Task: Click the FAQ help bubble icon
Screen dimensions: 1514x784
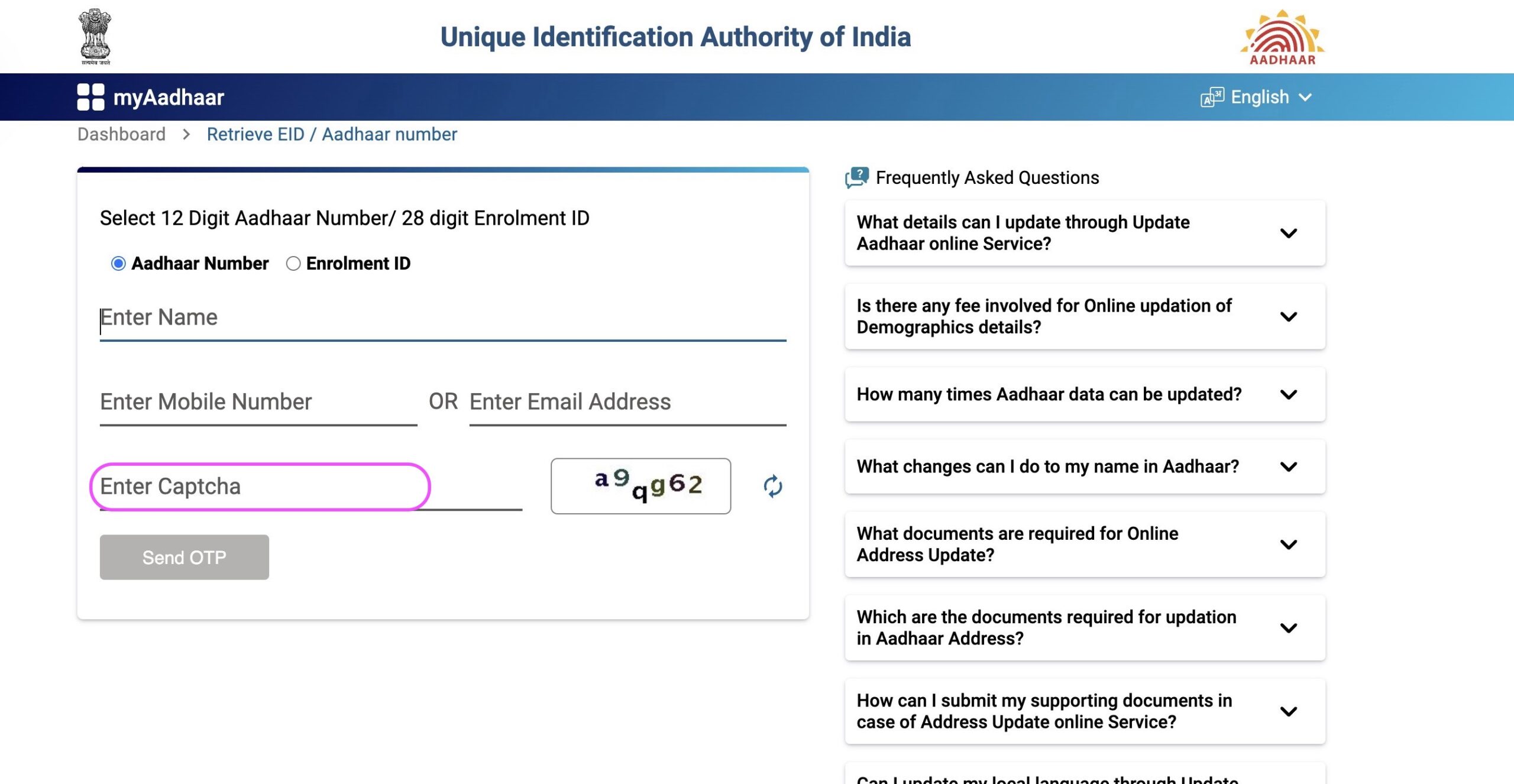Action: [858, 178]
